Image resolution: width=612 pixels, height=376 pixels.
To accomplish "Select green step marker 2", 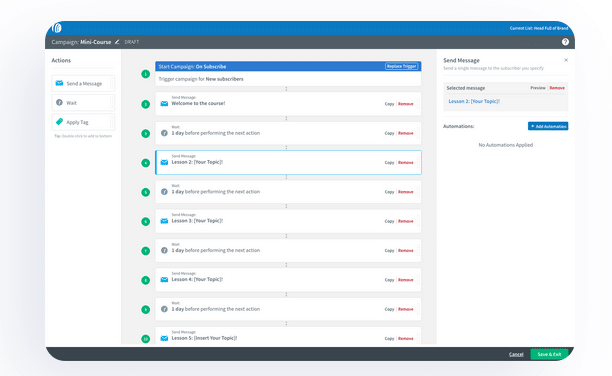I will [146, 104].
